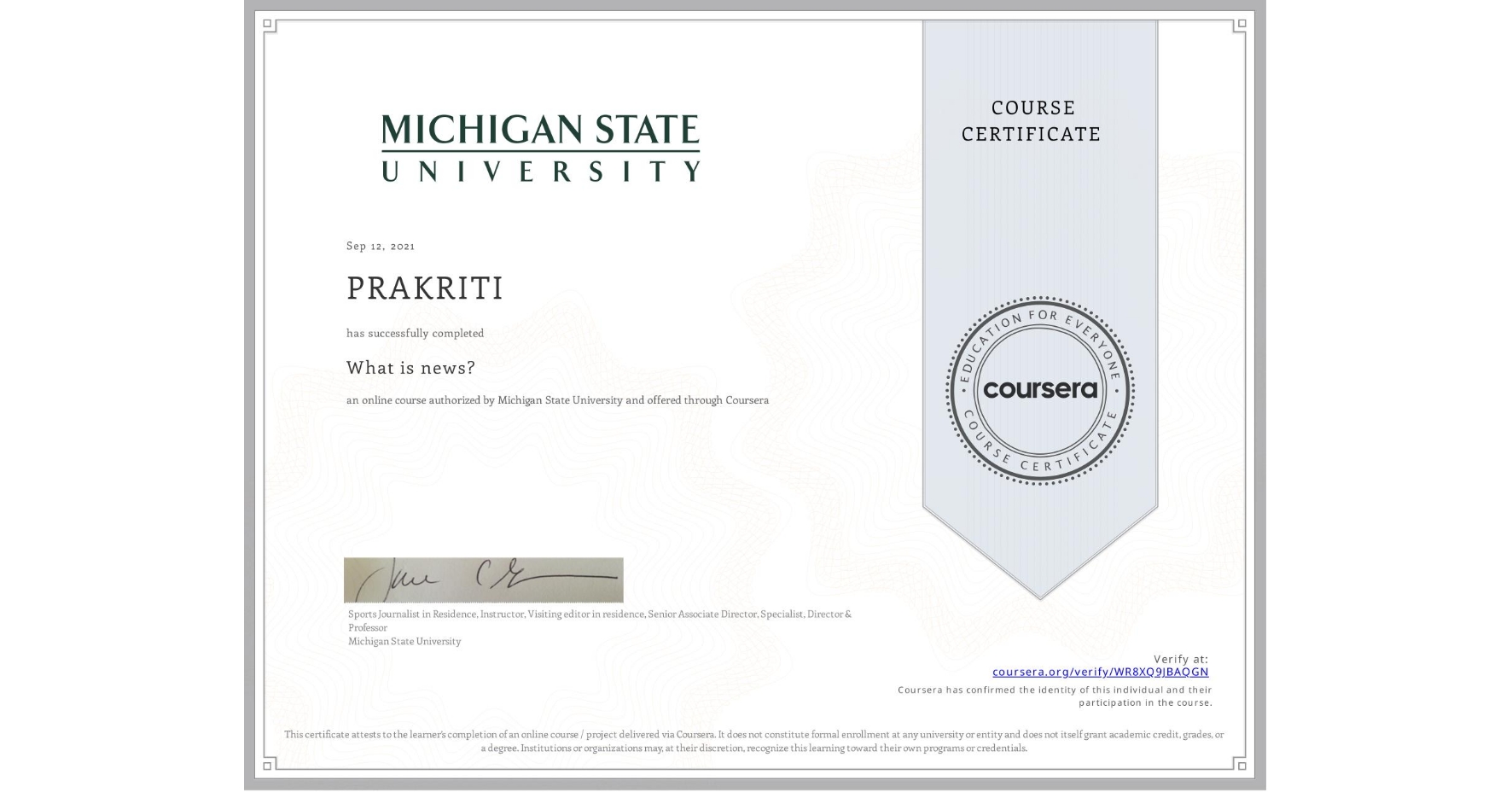Open the coursera.org/verify/WR8XQ9JBAQGN link
Viewport: 1512px width, 792px height.
tap(1101, 673)
